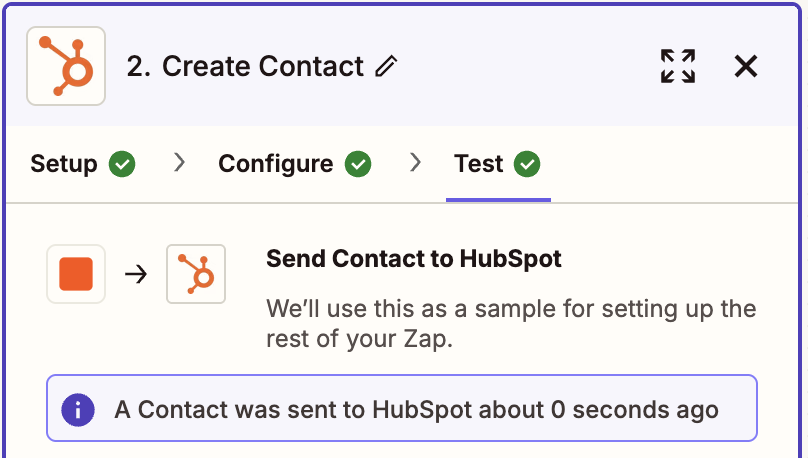Click the chevron between Setup and Configure
The height and width of the screenshot is (458, 808).
pos(180,163)
